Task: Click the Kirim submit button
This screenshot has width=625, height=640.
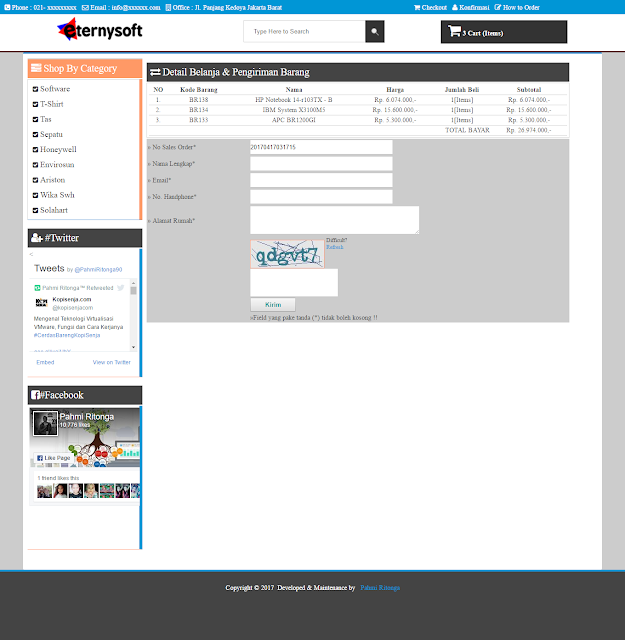Action: (273, 304)
